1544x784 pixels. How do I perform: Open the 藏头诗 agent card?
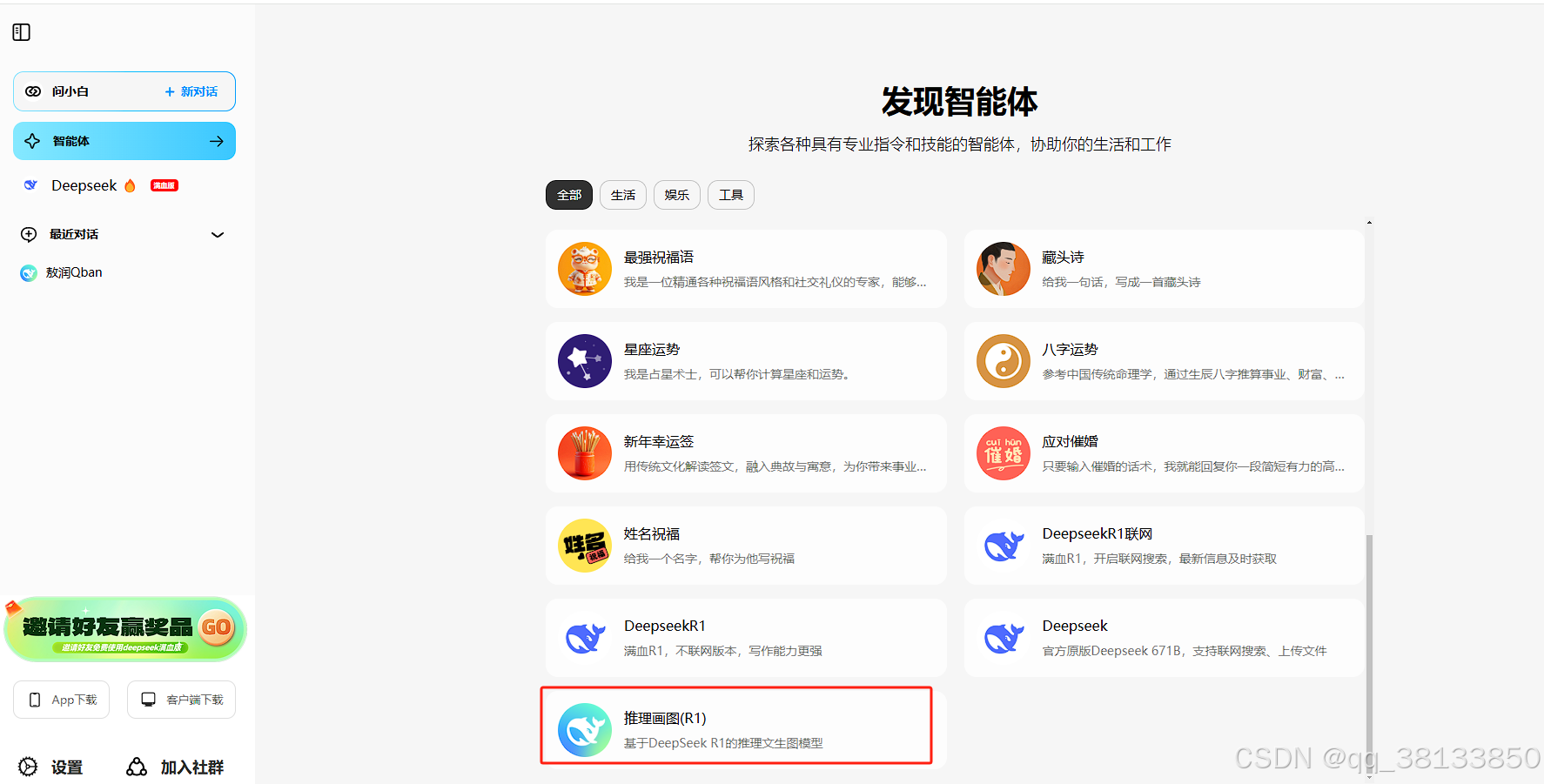pyautogui.click(x=1165, y=269)
